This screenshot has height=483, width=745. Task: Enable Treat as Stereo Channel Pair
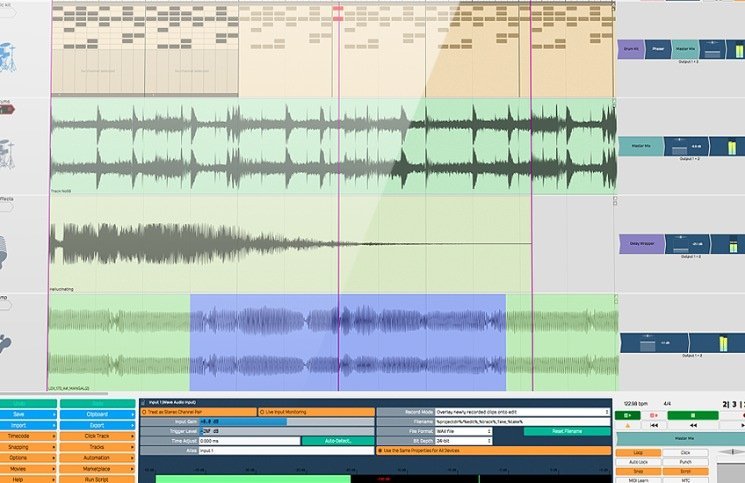click(198, 411)
